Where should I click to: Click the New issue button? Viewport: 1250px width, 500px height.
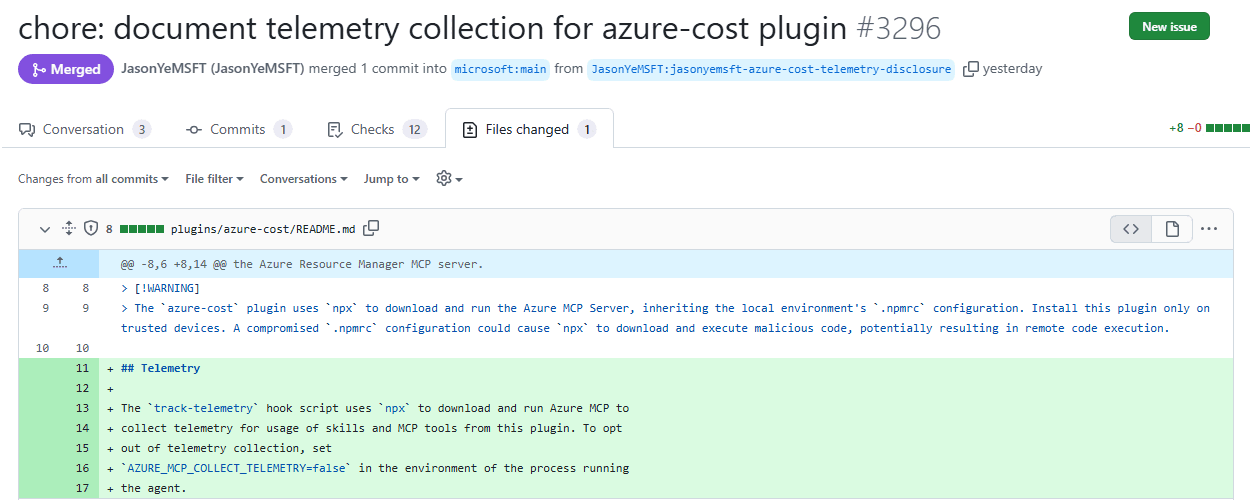pos(1169,26)
